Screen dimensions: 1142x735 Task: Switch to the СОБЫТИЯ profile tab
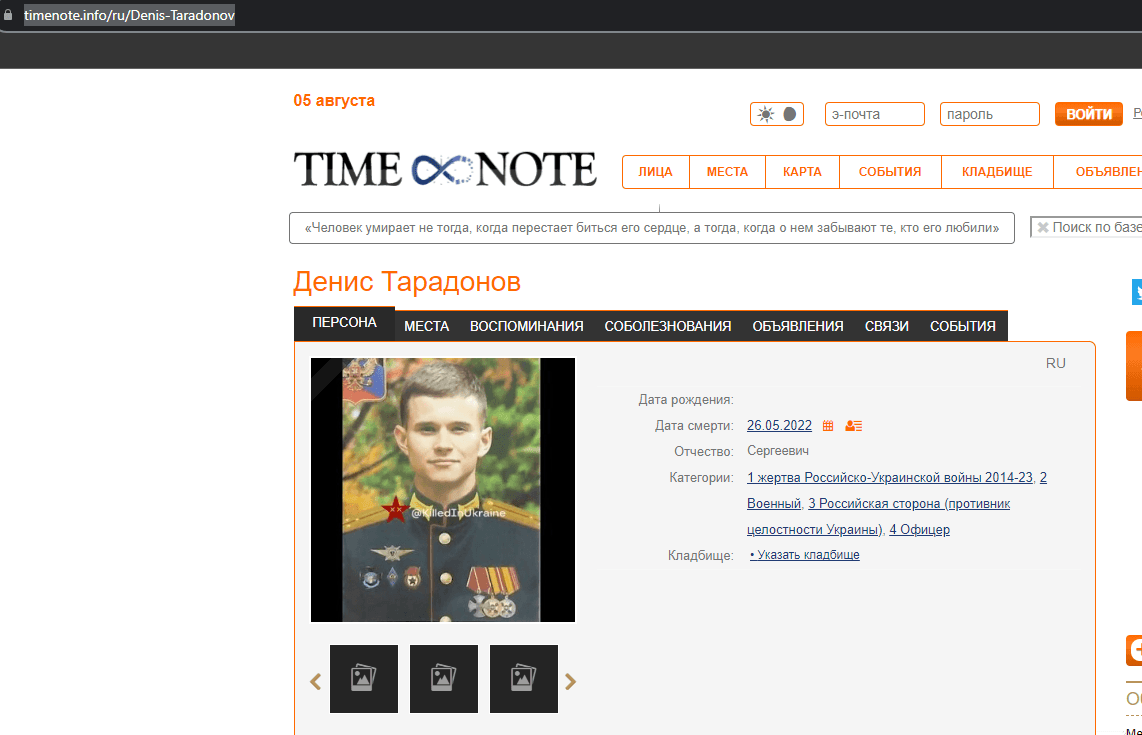tap(963, 326)
